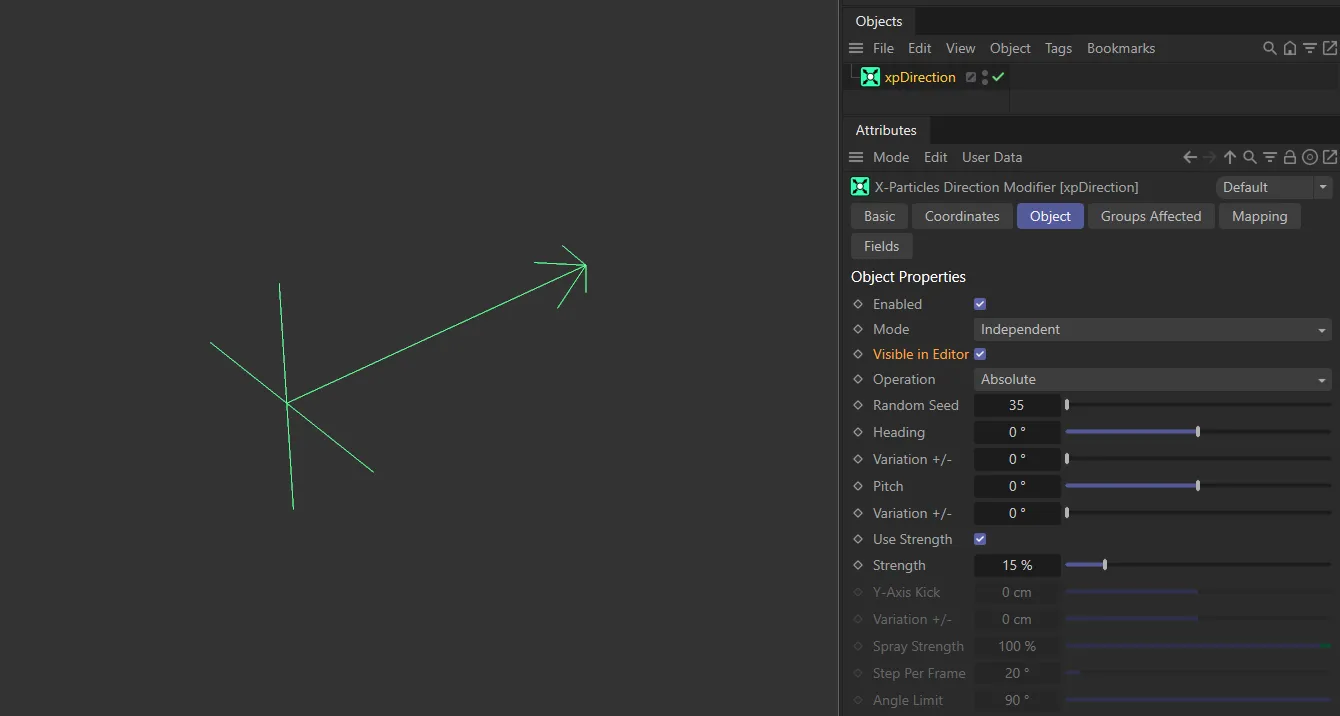Click the Random Seed input field
This screenshot has width=1340, height=716.
pos(1017,405)
